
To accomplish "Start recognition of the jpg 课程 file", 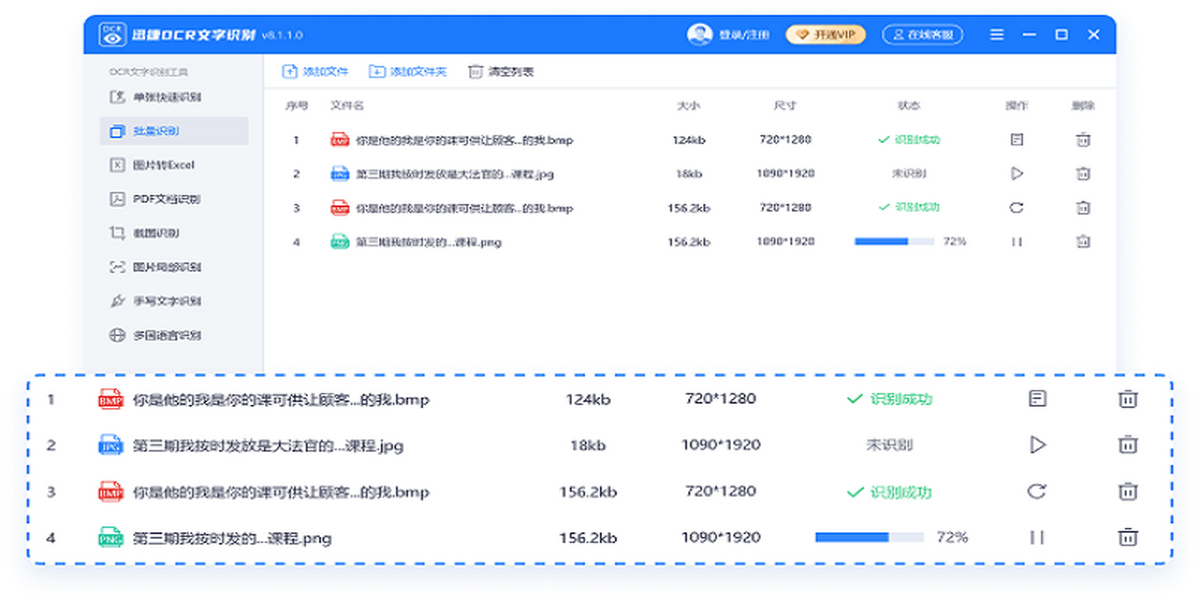I will (1018, 173).
